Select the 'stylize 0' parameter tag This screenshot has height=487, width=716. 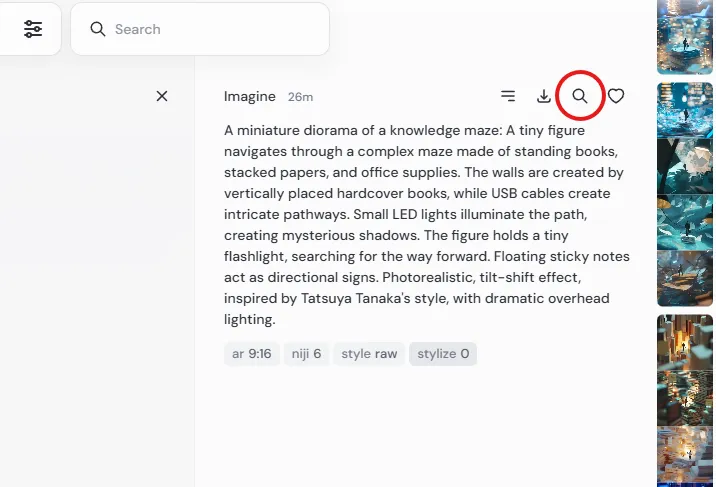click(443, 354)
